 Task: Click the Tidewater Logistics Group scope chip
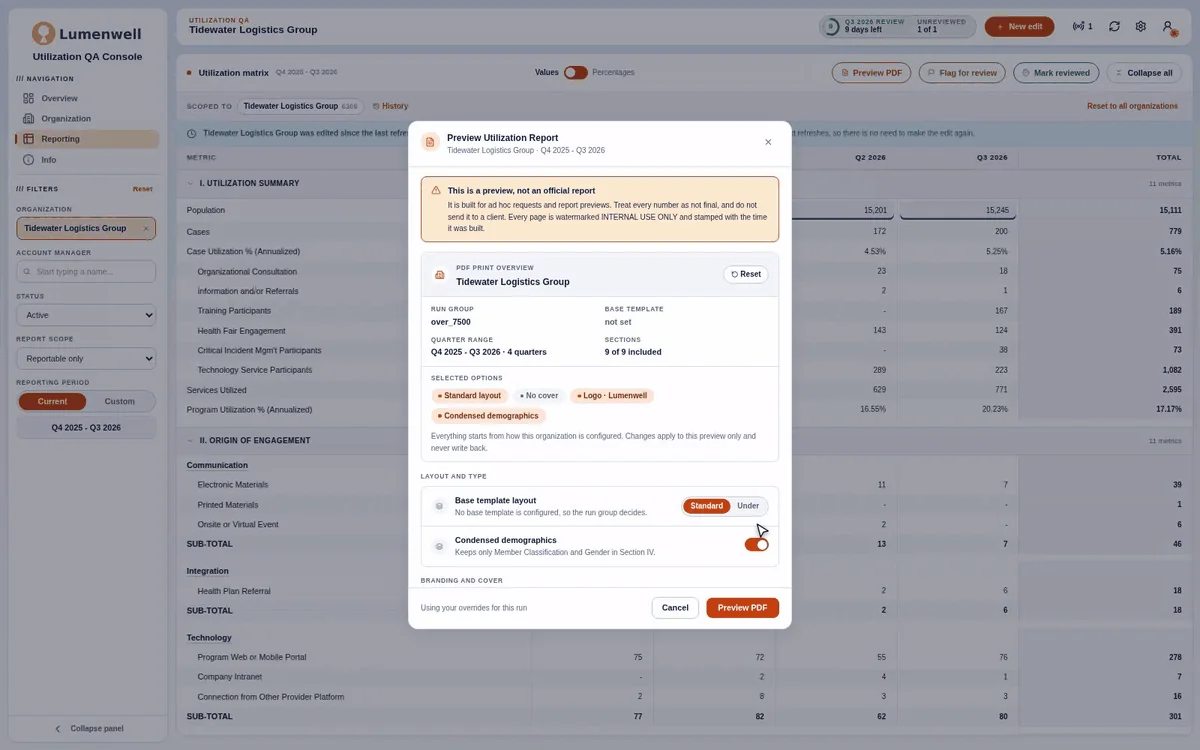tap(301, 106)
